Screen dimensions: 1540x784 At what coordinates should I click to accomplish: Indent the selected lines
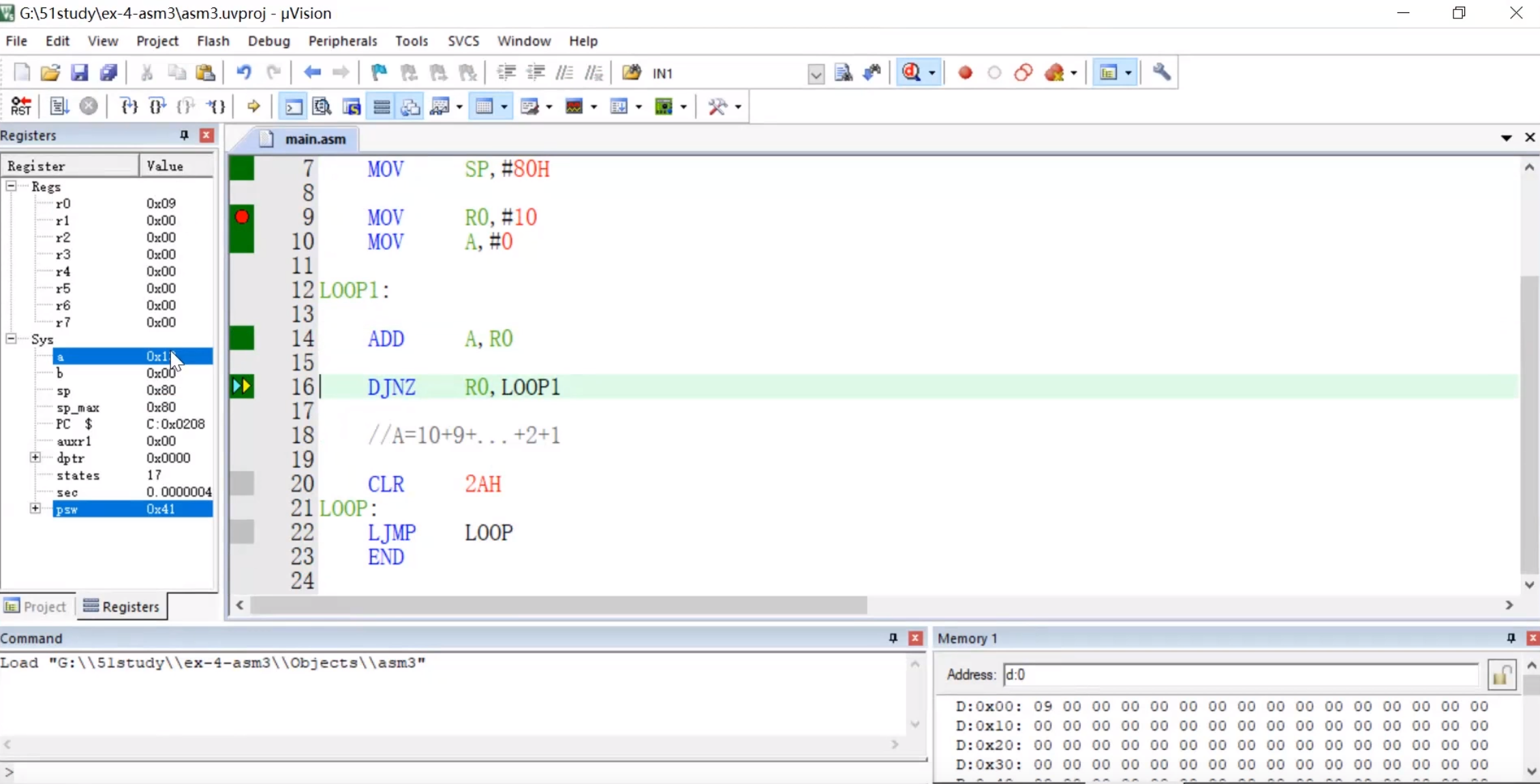(x=506, y=72)
